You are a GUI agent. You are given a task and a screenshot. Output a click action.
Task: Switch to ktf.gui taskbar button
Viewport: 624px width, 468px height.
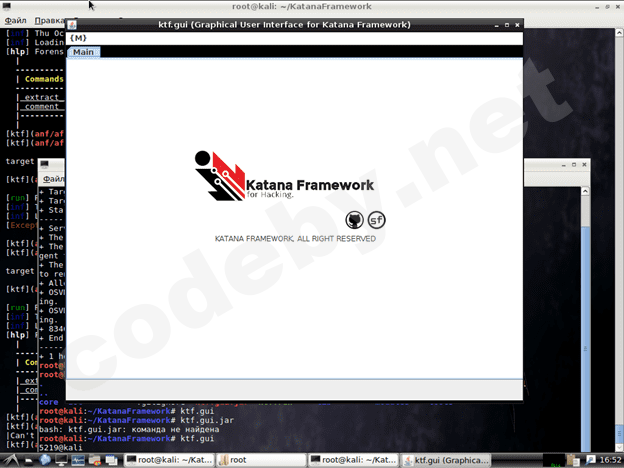tap(445, 460)
